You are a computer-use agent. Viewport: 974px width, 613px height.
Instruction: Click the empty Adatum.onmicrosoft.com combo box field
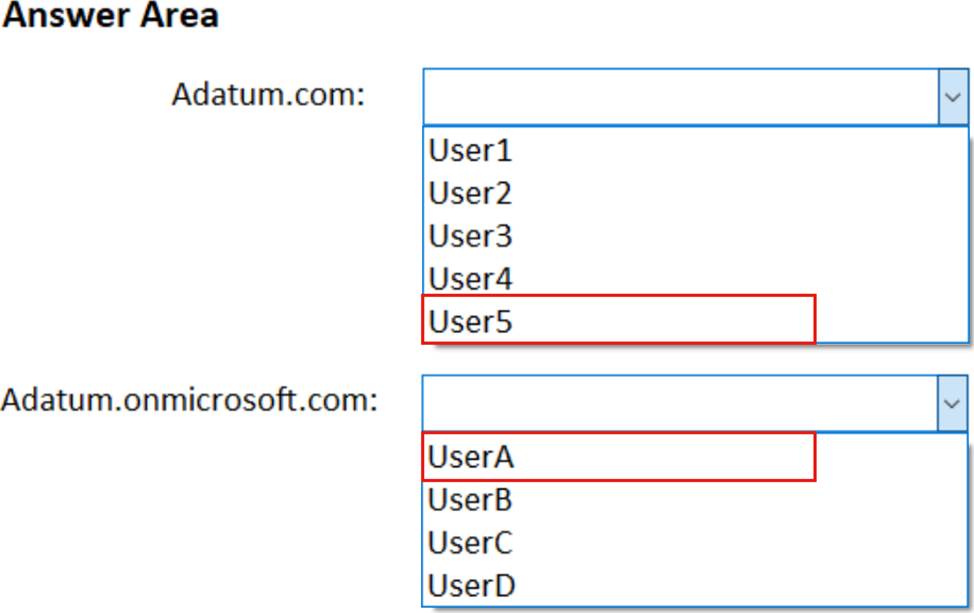tap(680, 403)
